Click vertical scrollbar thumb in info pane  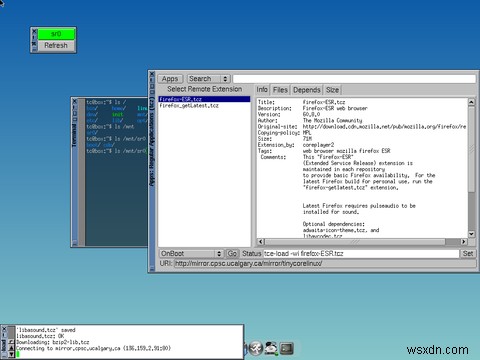[471, 150]
